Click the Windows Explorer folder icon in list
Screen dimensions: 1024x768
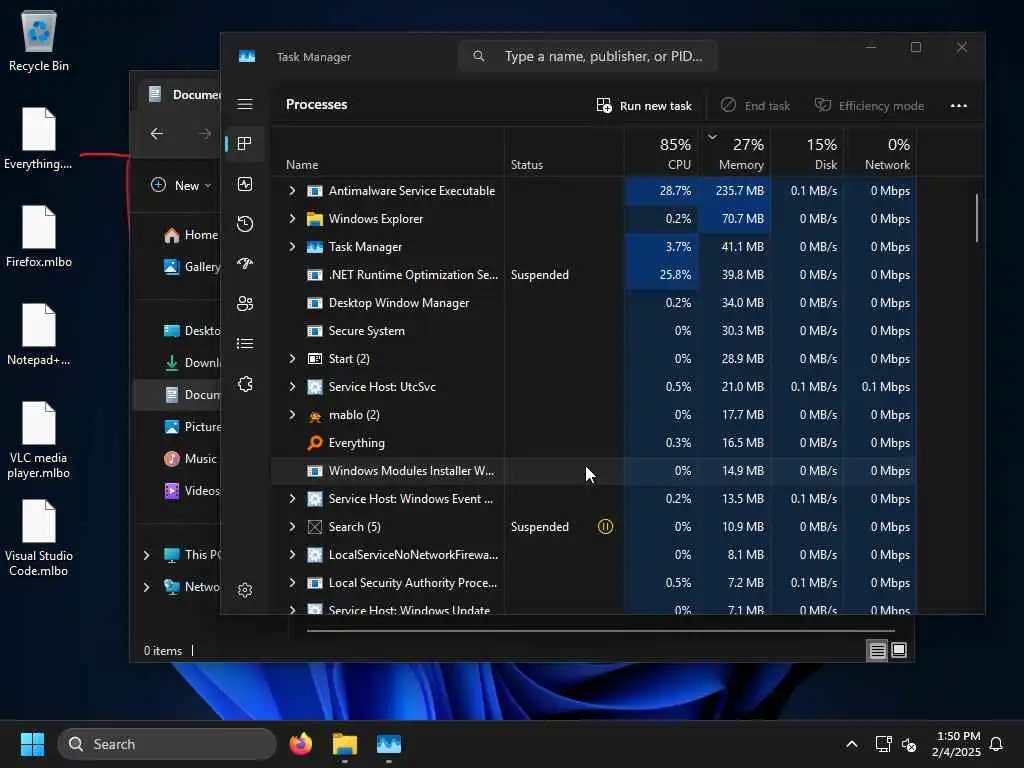click(x=315, y=219)
